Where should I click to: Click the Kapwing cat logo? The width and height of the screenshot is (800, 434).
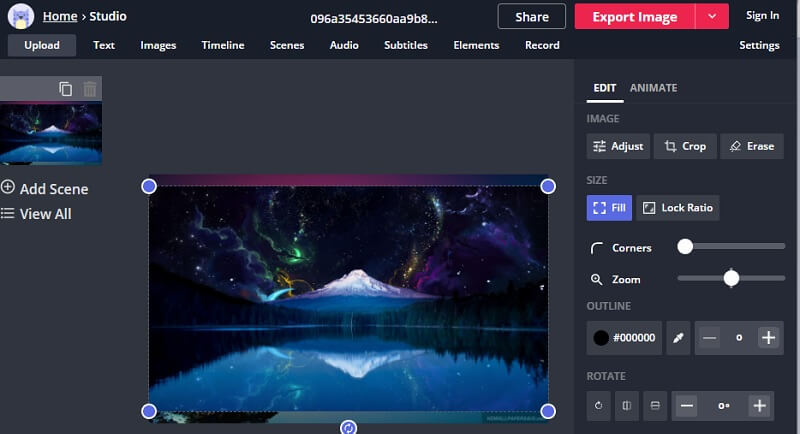coord(20,16)
